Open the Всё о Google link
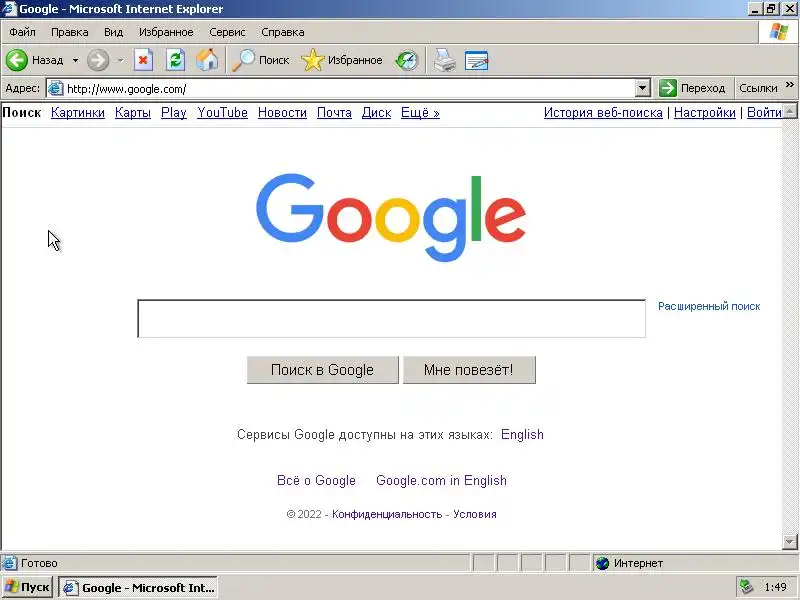This screenshot has height=600, width=800. [316, 481]
